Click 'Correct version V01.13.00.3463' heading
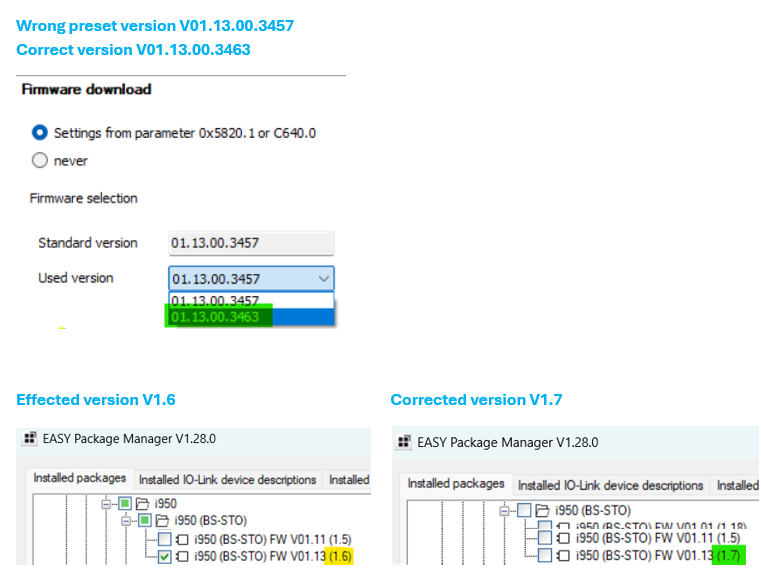The width and height of the screenshot is (761, 568). [133, 50]
